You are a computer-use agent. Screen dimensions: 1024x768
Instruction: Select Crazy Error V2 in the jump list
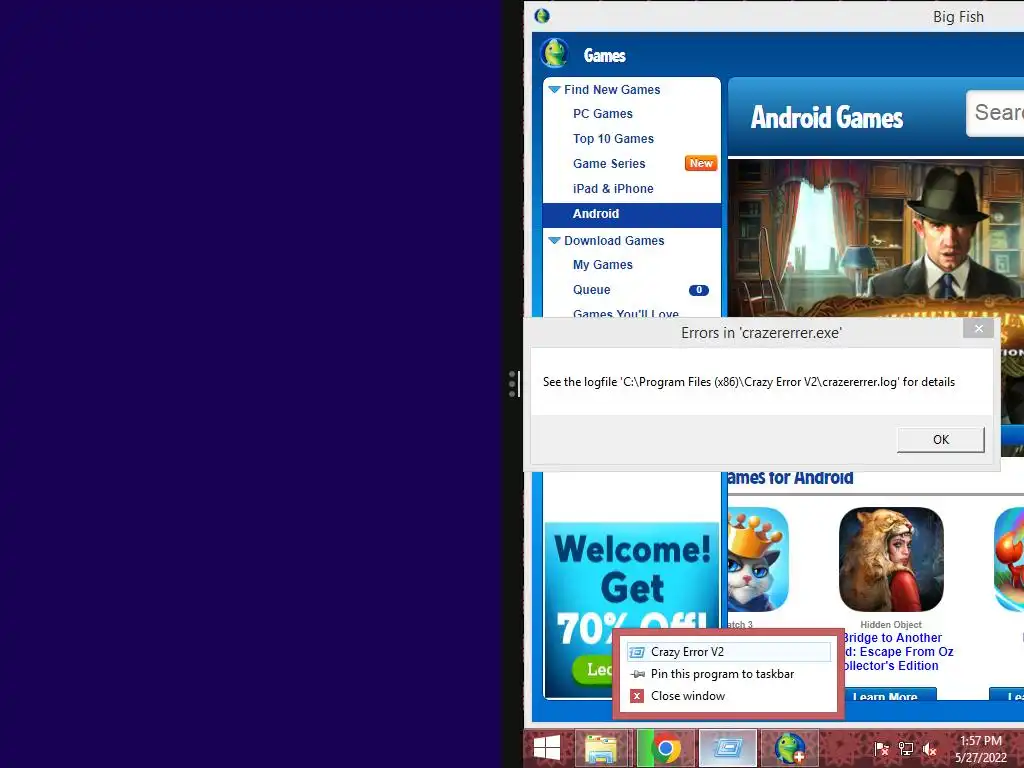(x=729, y=652)
